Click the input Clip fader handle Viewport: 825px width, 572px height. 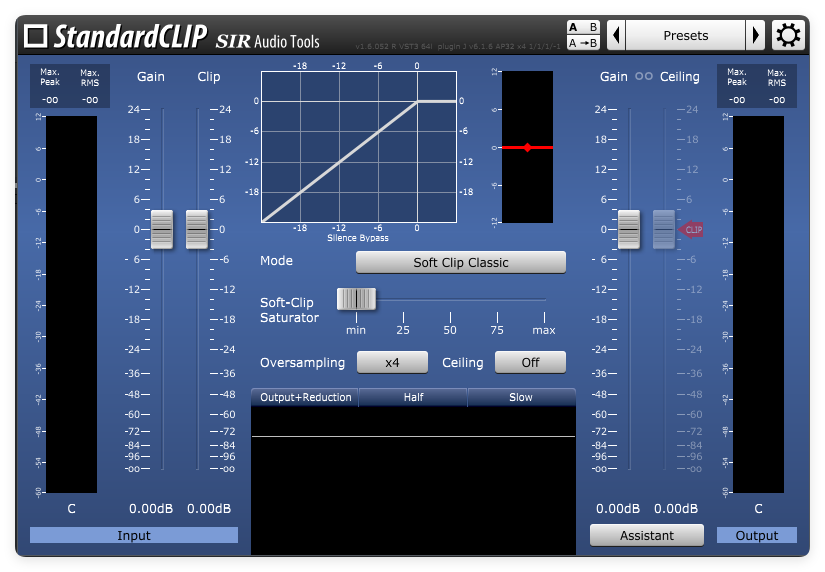tap(197, 229)
